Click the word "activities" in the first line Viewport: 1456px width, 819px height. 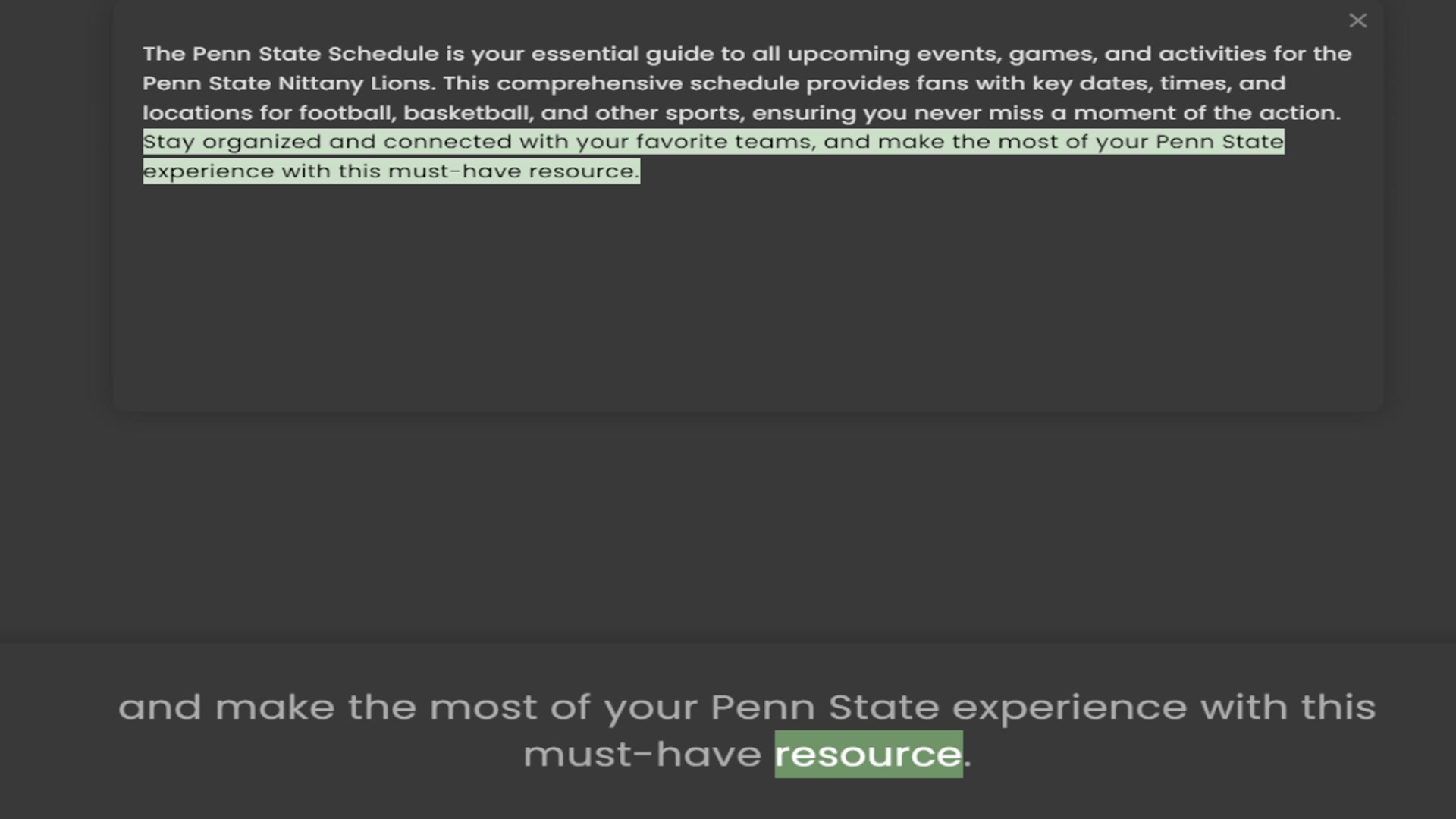[x=1212, y=54]
